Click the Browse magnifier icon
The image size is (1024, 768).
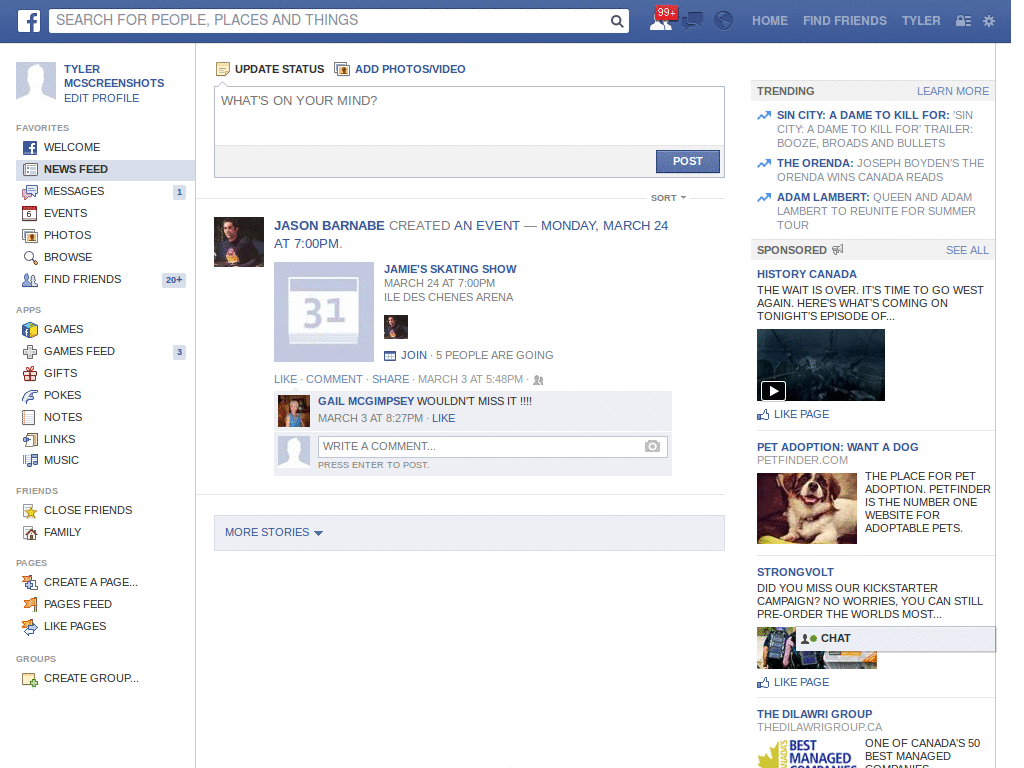pos(29,257)
